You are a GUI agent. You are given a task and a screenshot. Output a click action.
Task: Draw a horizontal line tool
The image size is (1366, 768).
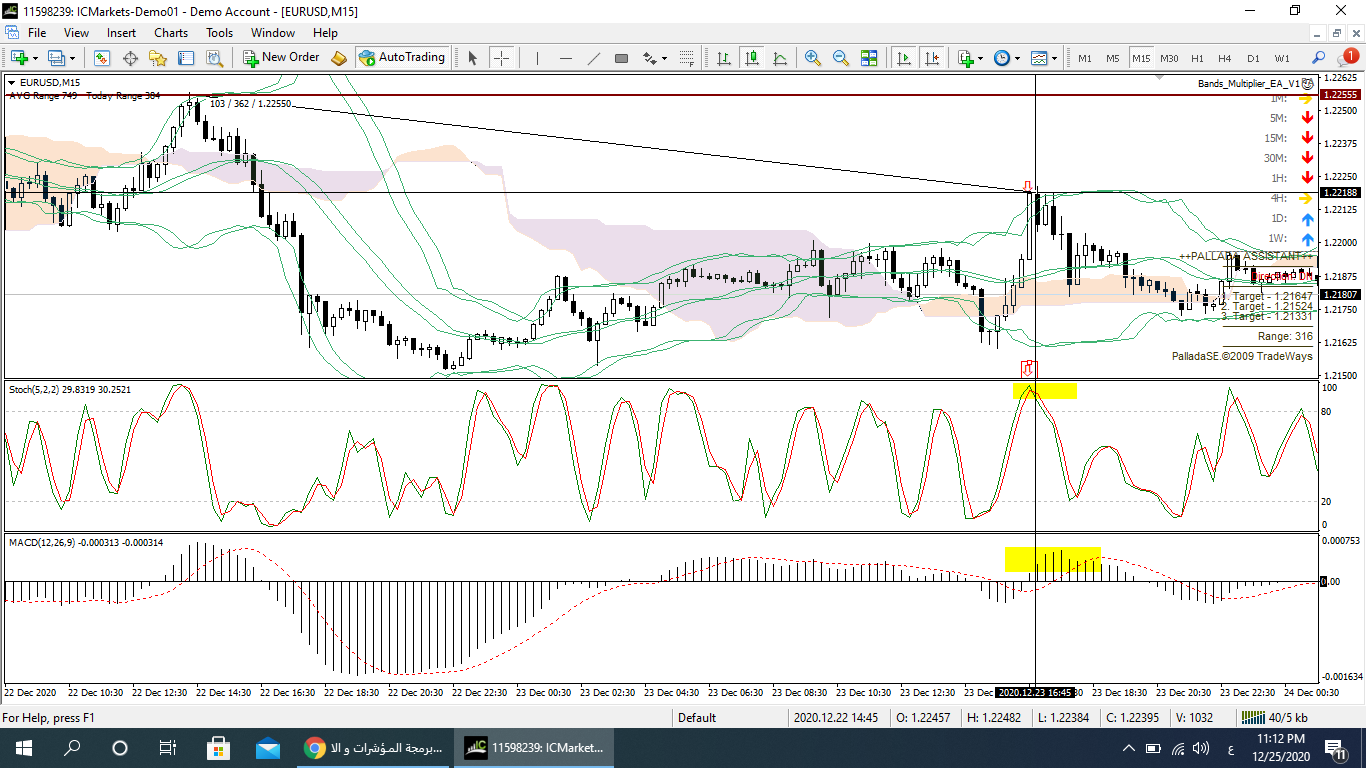(566, 58)
